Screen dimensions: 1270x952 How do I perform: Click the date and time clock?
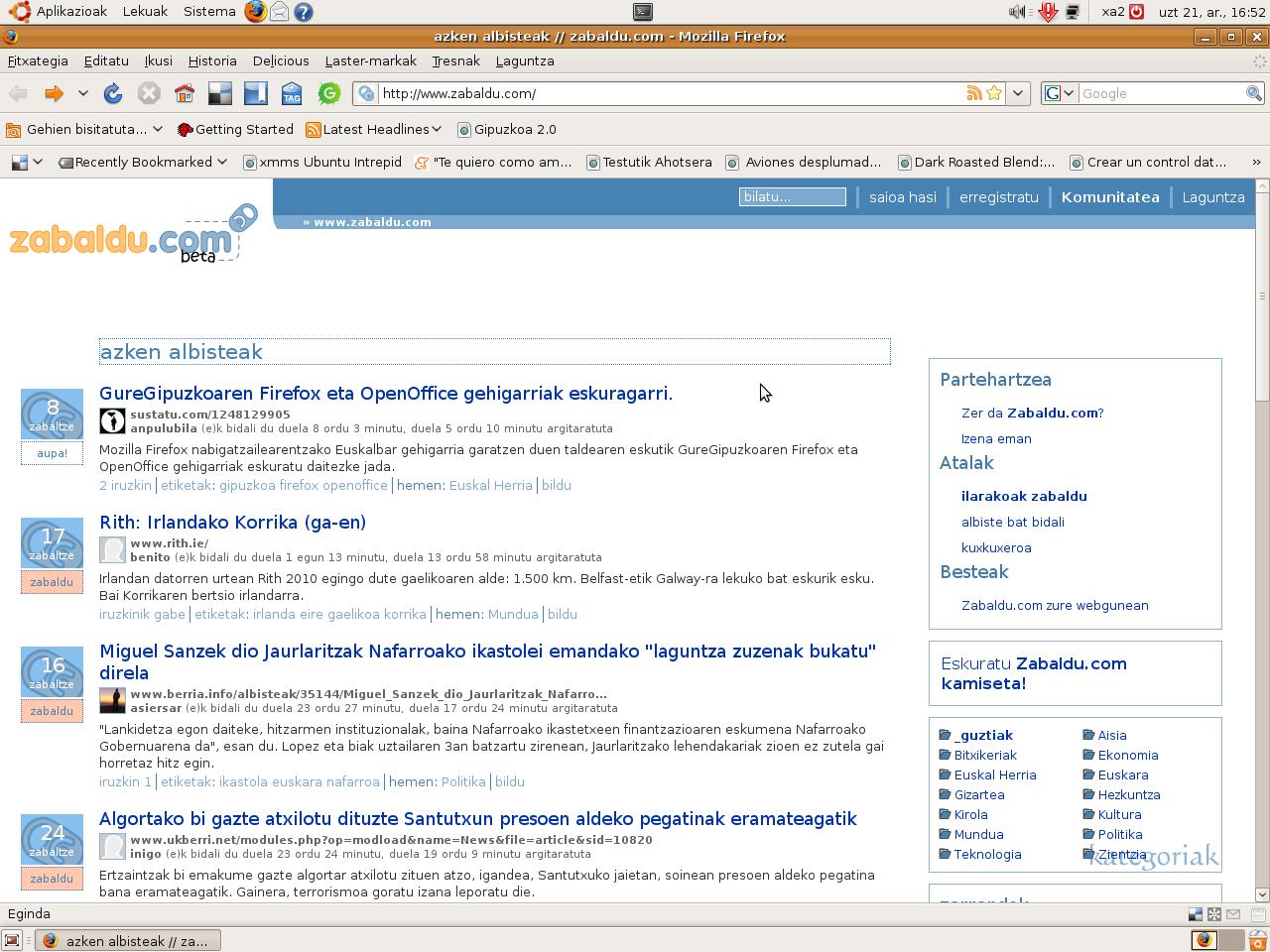tap(1212, 12)
